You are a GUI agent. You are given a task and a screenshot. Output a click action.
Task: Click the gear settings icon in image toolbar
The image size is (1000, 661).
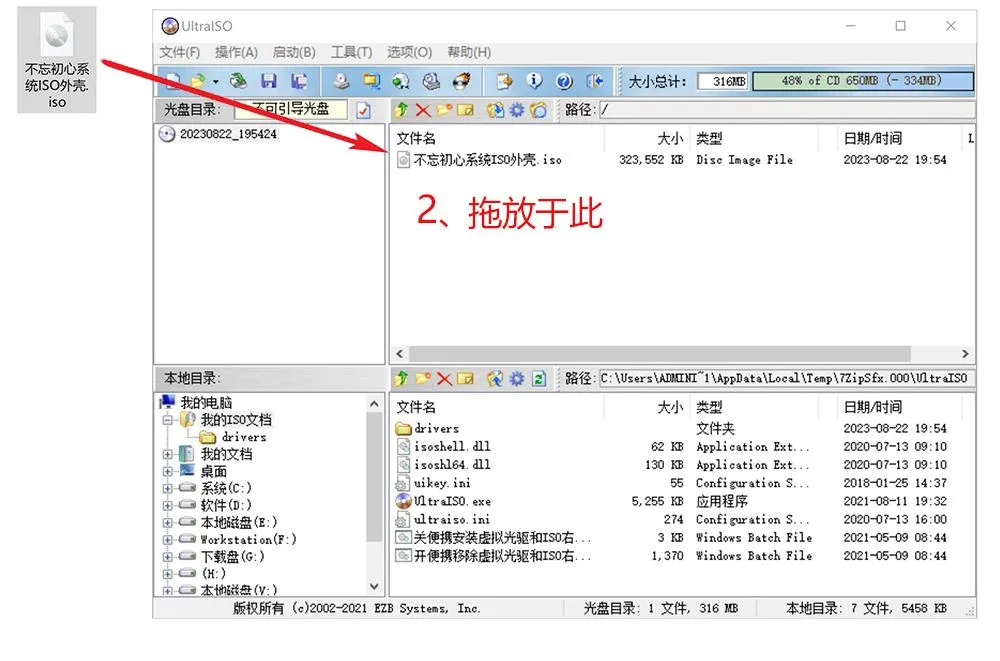coord(516,110)
